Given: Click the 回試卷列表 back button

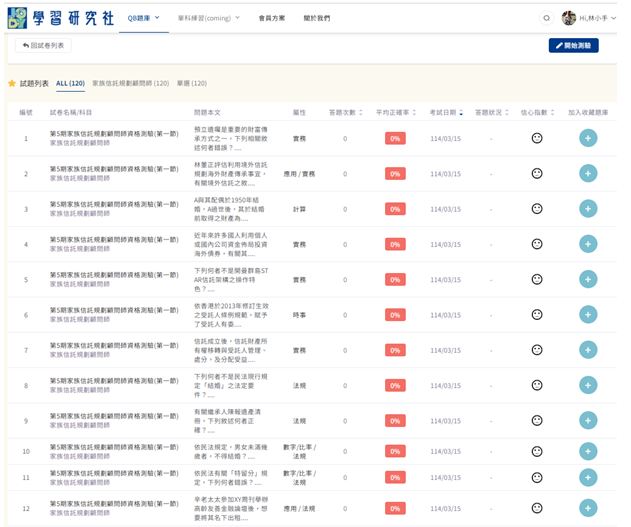Looking at the screenshot, I should pyautogui.click(x=43, y=46).
